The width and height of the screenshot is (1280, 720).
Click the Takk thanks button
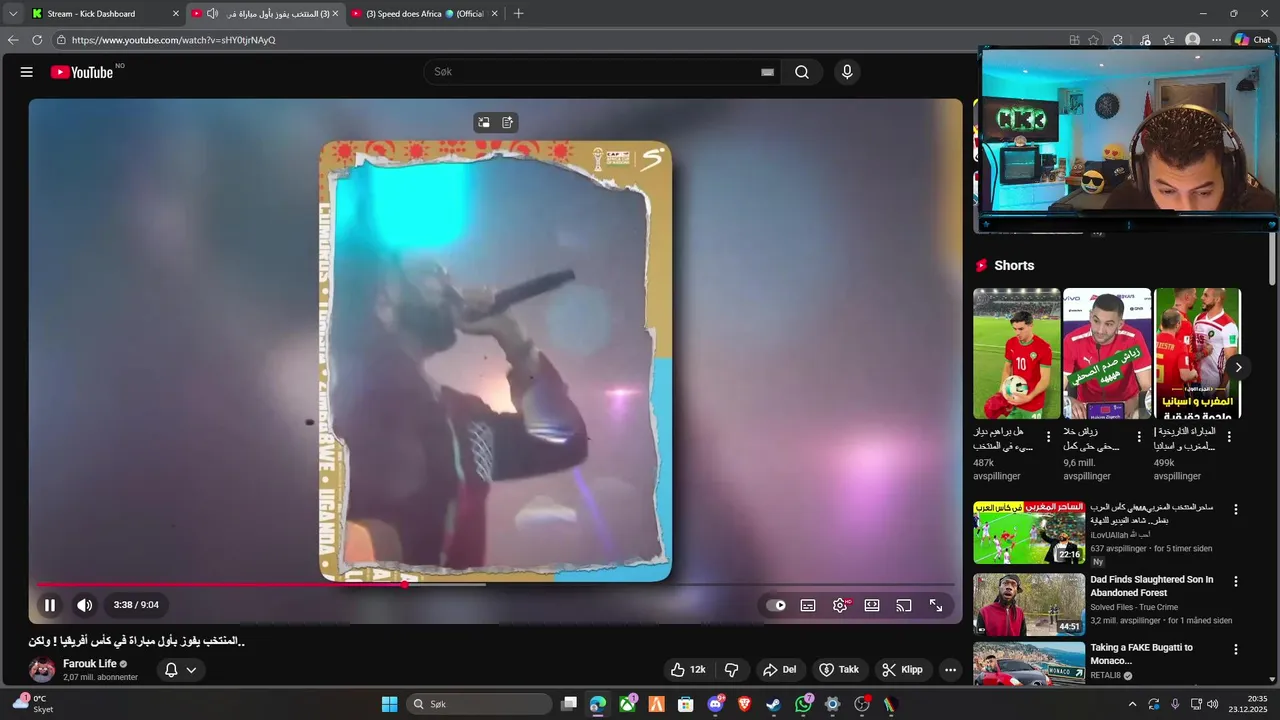tap(840, 669)
